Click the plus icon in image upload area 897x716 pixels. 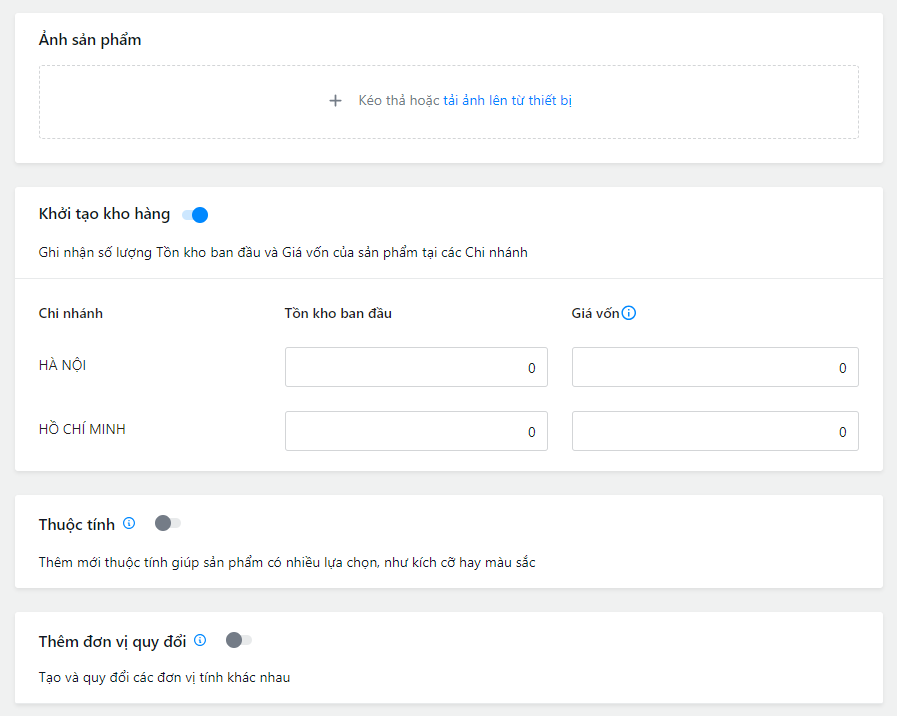pos(335,101)
